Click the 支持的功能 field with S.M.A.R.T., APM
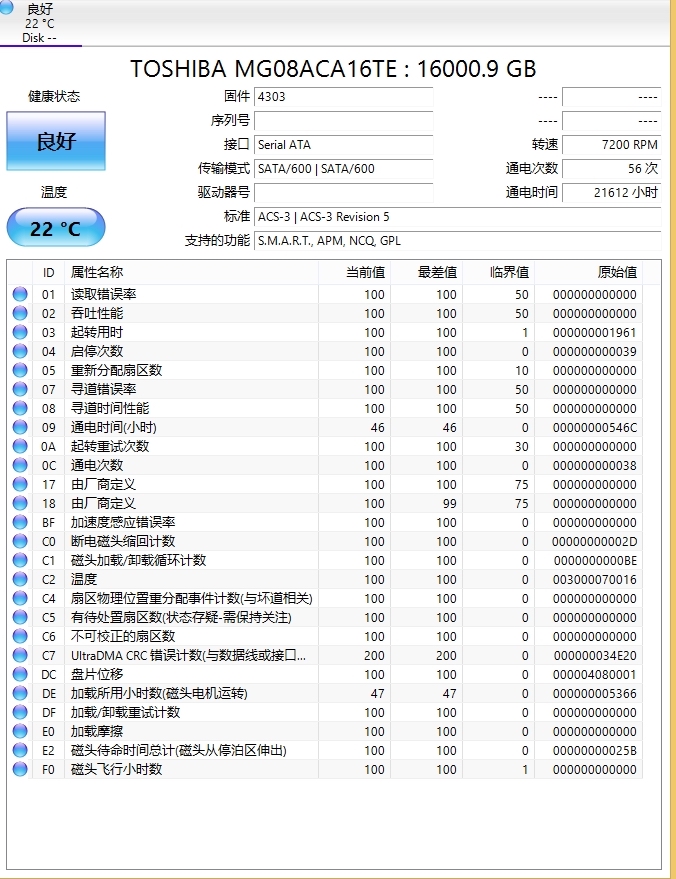The height and width of the screenshot is (879, 676). coord(457,241)
